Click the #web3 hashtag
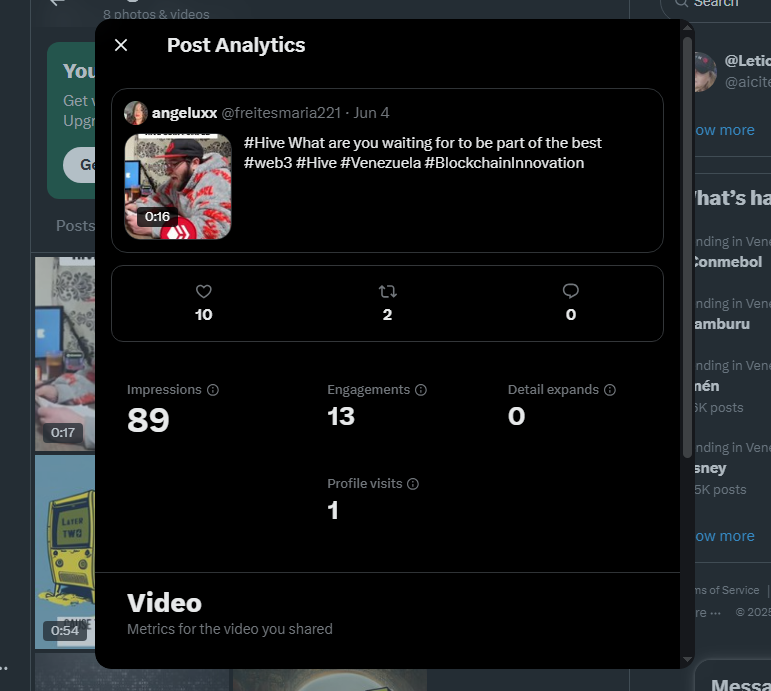Viewport: 771px width, 691px height. coord(268,163)
